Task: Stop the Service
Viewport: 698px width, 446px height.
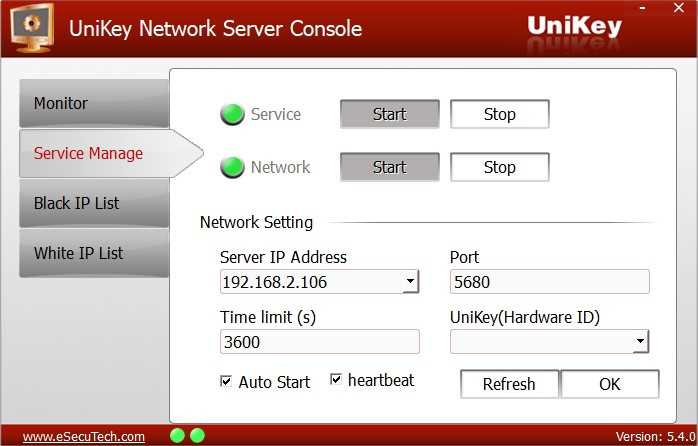Action: (499, 115)
